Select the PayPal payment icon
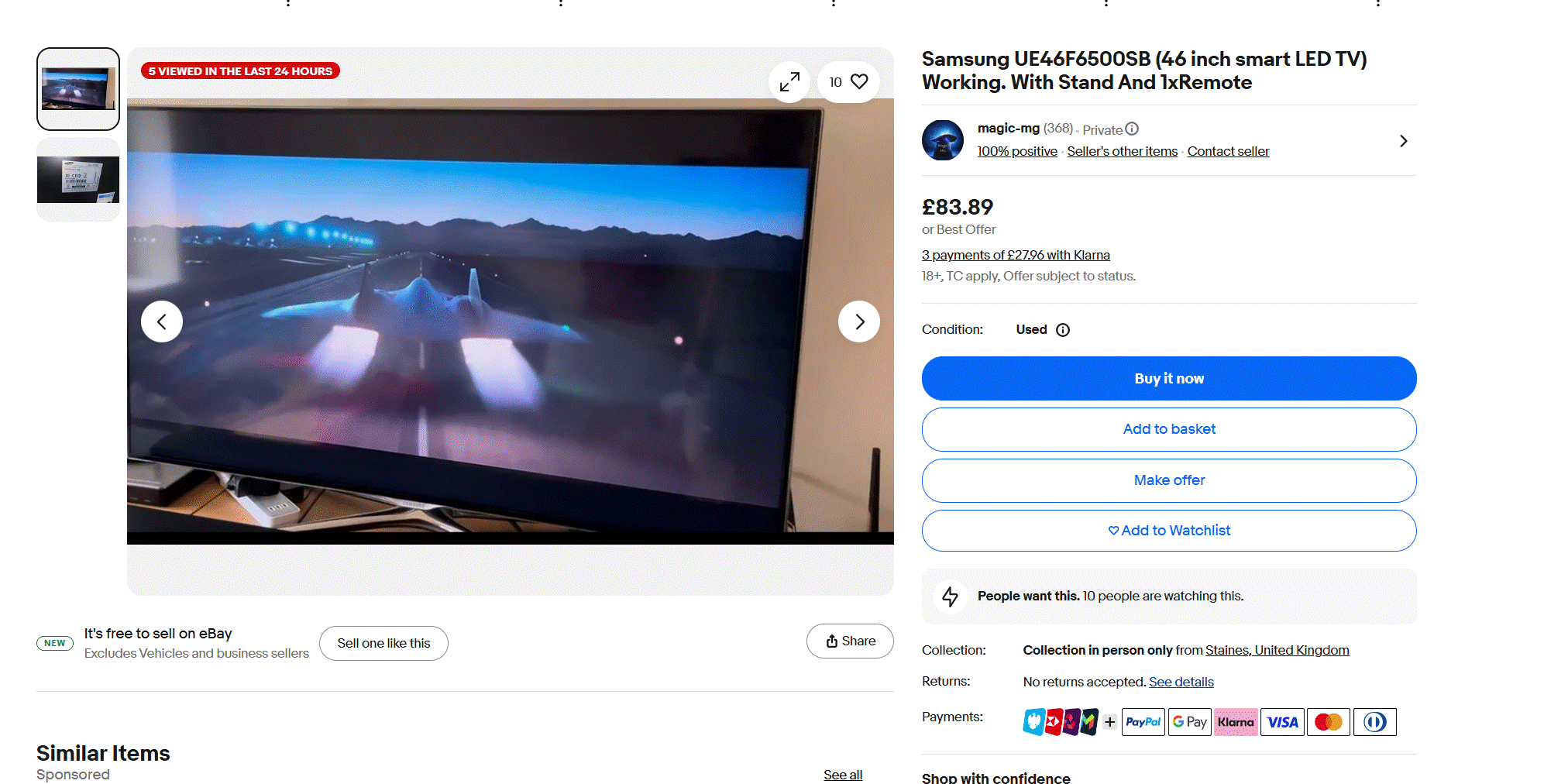Screen dimensions: 1544x784 click(x=1143, y=722)
